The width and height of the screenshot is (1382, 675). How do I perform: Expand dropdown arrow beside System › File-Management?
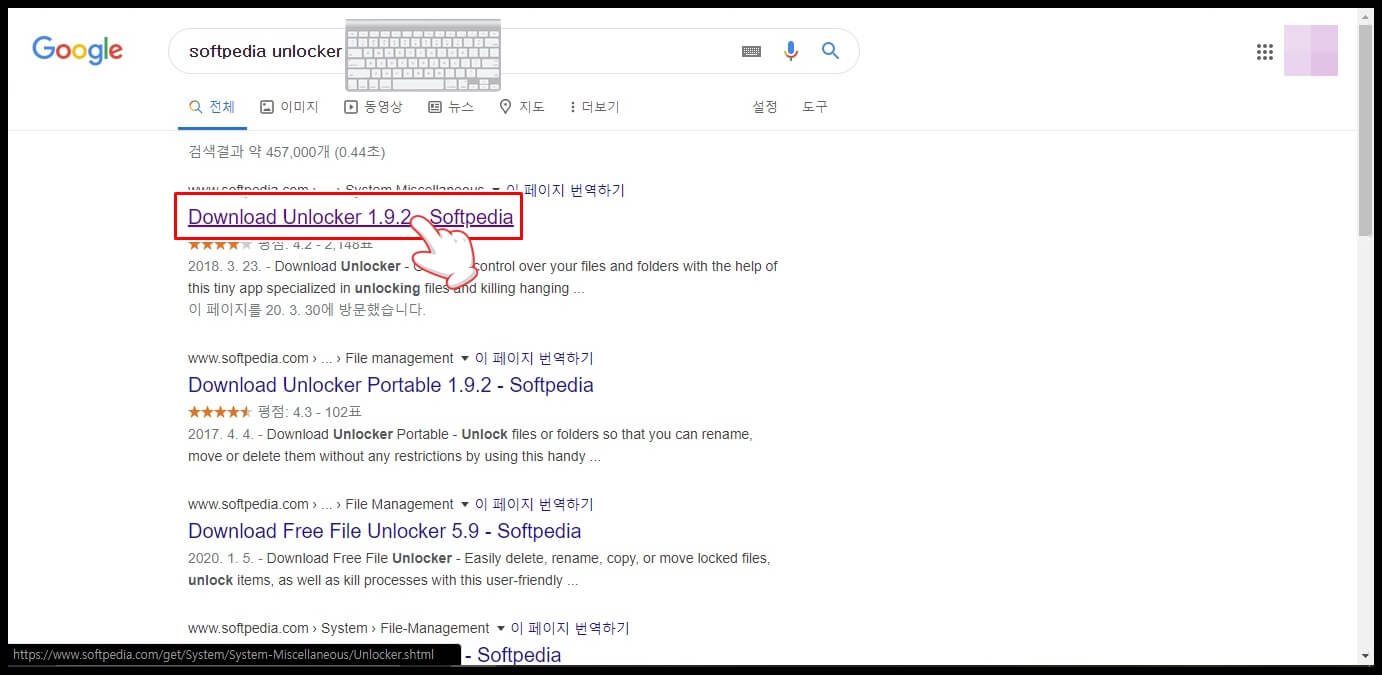[500, 628]
